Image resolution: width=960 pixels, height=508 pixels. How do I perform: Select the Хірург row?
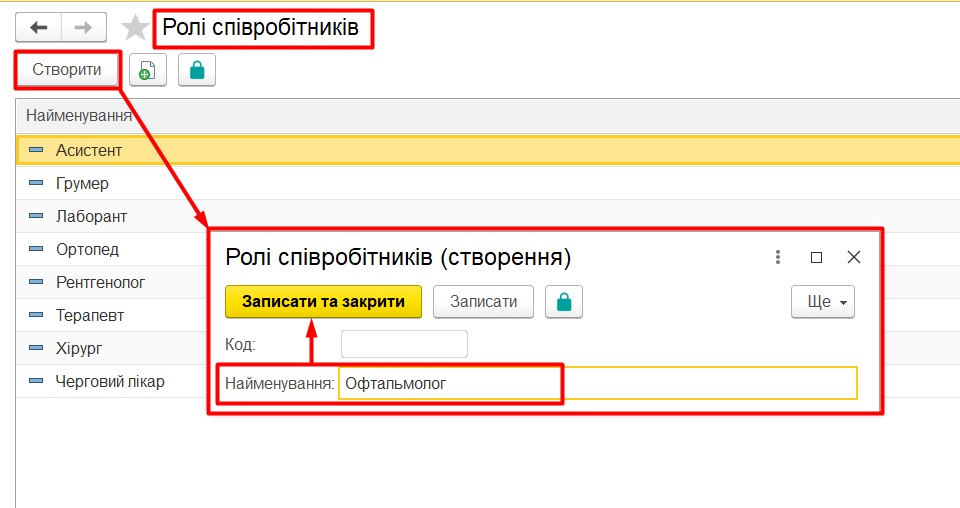tap(112, 348)
